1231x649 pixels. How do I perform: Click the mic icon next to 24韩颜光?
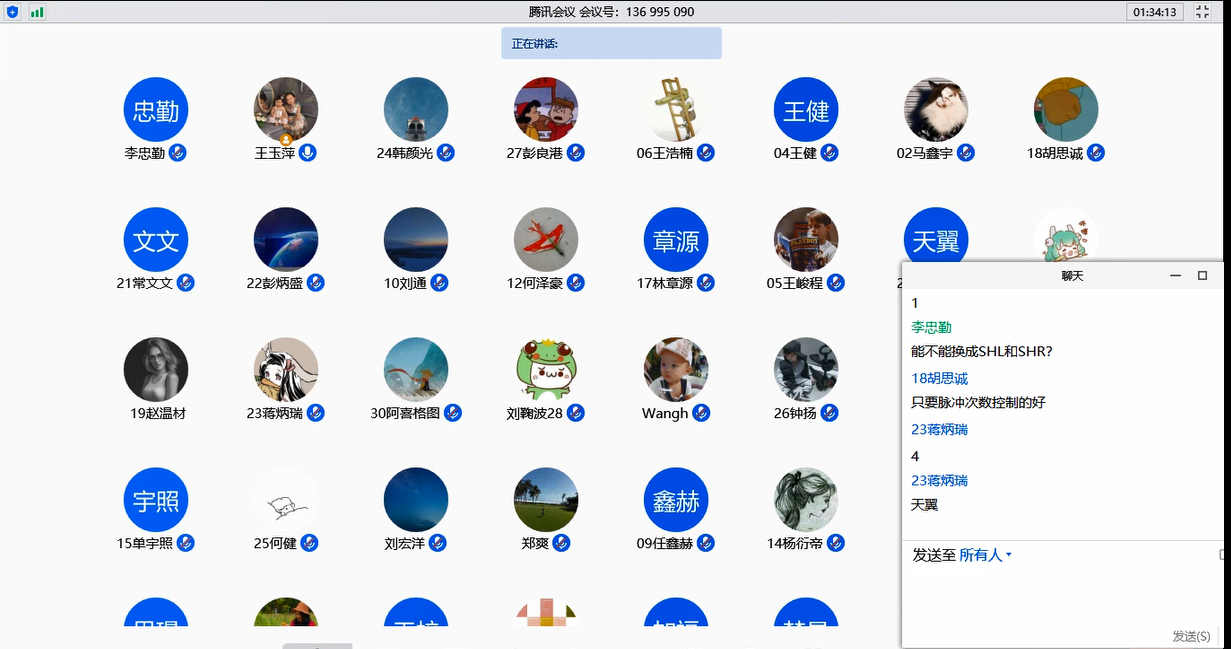[x=446, y=153]
